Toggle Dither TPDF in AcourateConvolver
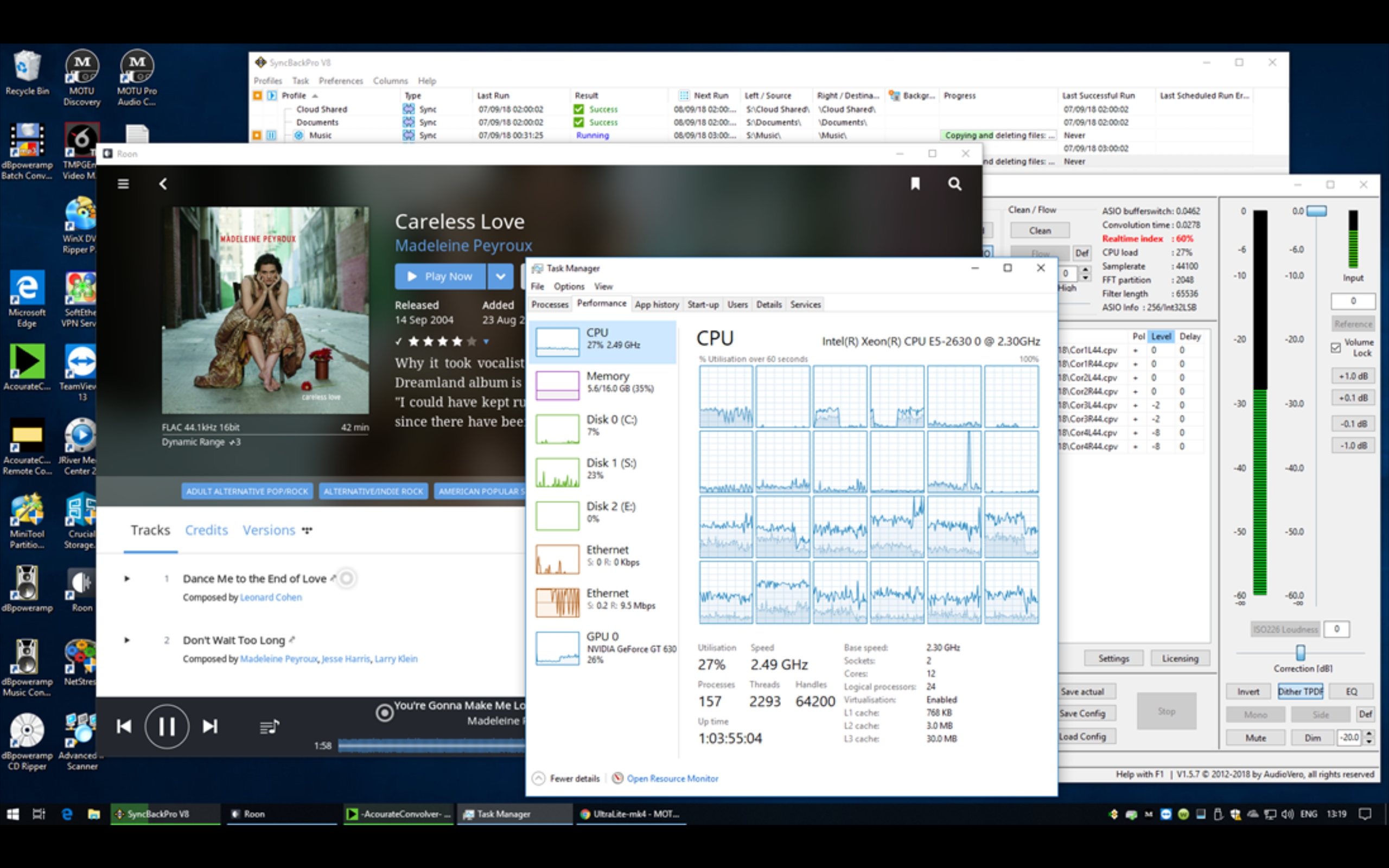Screen dimensions: 1389x868 [x=1300, y=691]
